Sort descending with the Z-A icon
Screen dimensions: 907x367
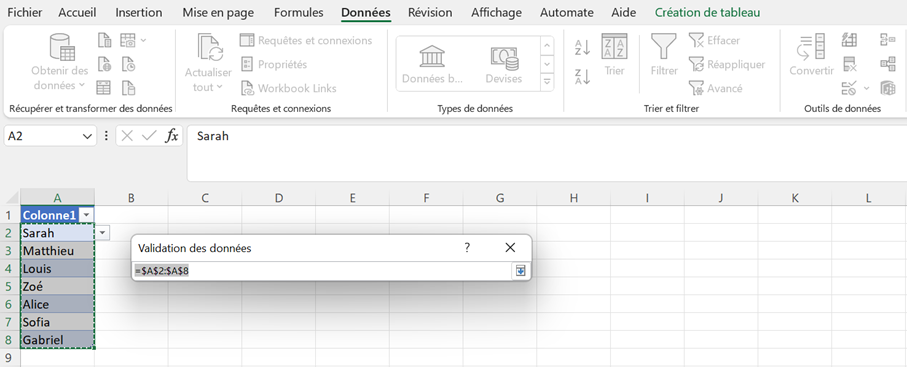tap(582, 76)
